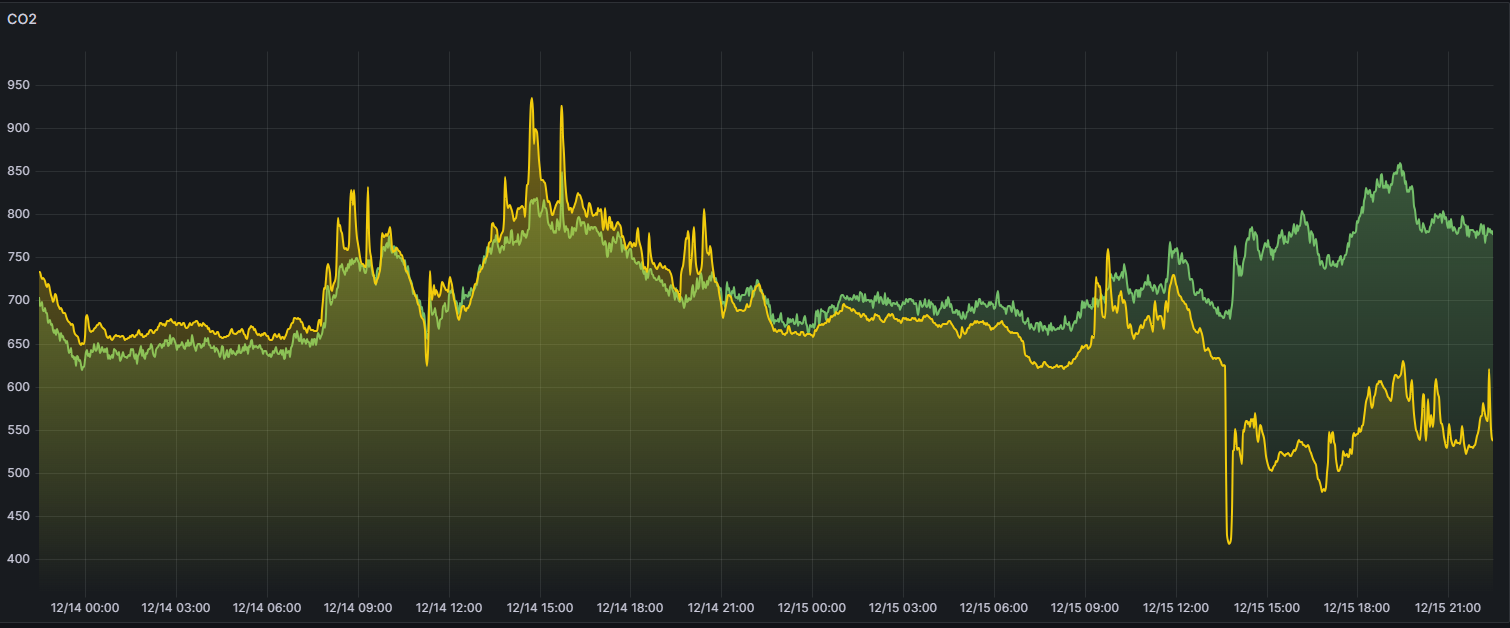Click the 400 y-axis label
This screenshot has height=628, width=1510.
tap(19, 560)
